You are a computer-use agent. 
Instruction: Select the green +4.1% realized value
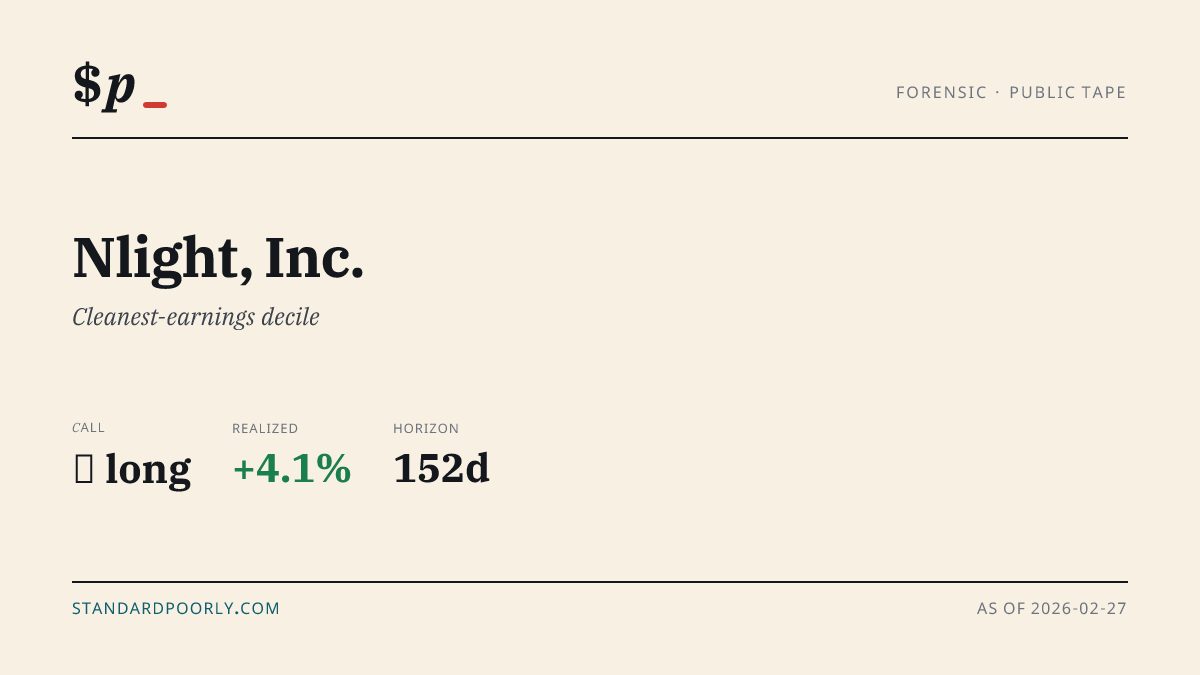pos(292,469)
